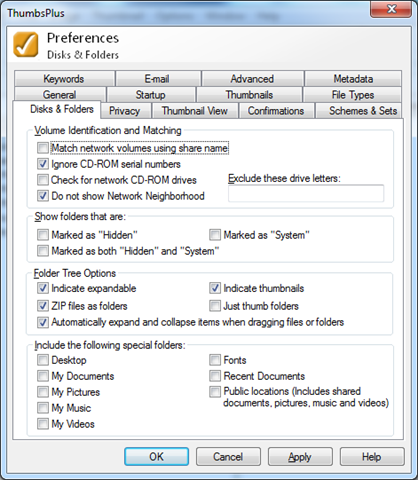418x480 pixels.
Task: Switch to the Thumbnail View tab
Action: click(195, 111)
